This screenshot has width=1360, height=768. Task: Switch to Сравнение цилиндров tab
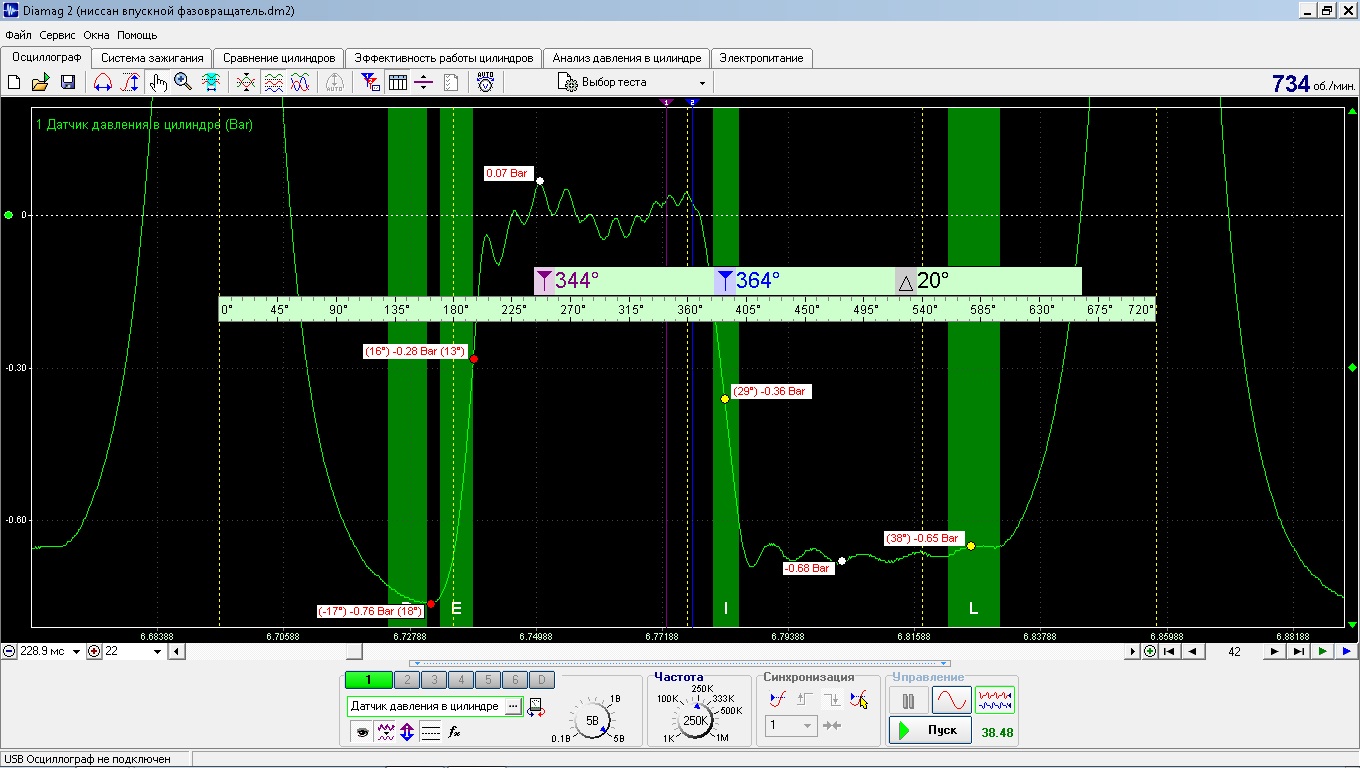[279, 58]
